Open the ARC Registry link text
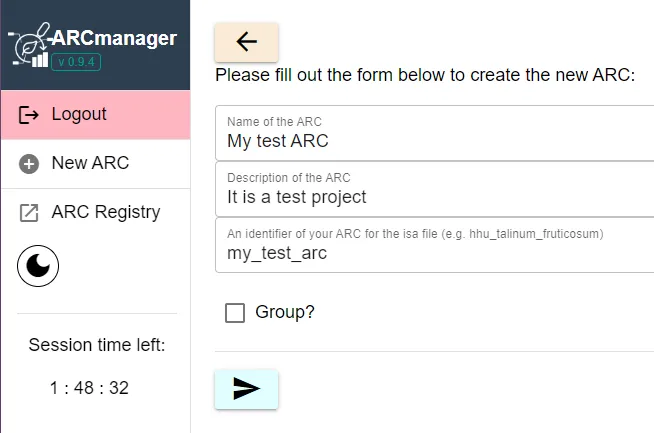654x433 pixels. (105, 212)
